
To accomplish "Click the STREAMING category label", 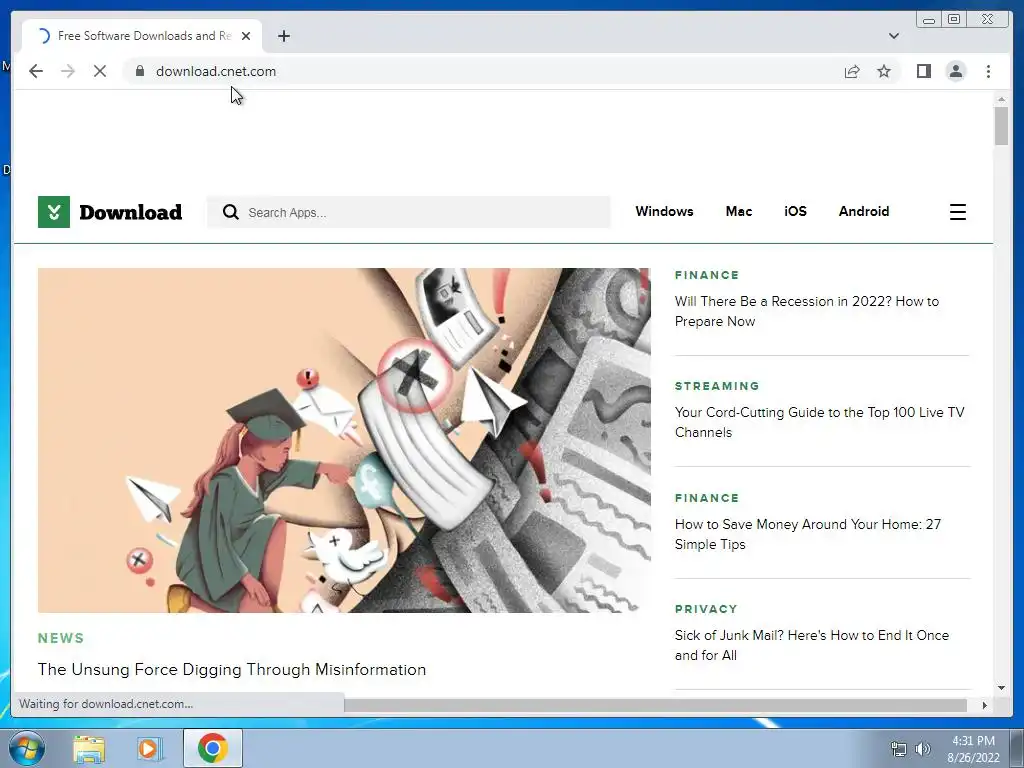I will [x=717, y=386].
